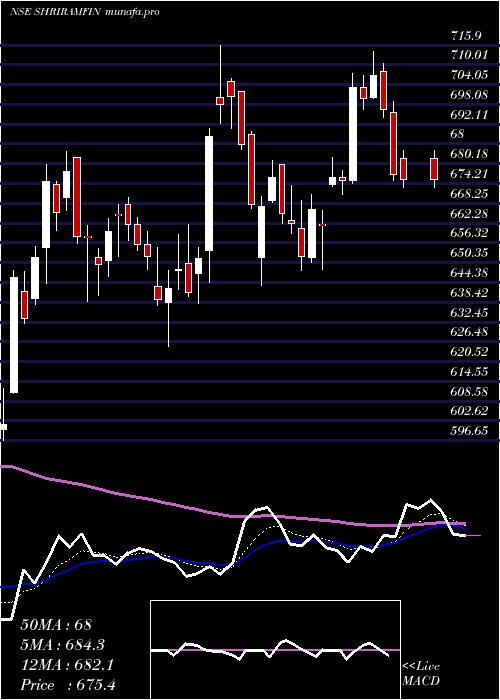Image resolution: width=500 pixels, height=700 pixels.
Task: Click the 662.28 axis value
Action: click(469, 213)
